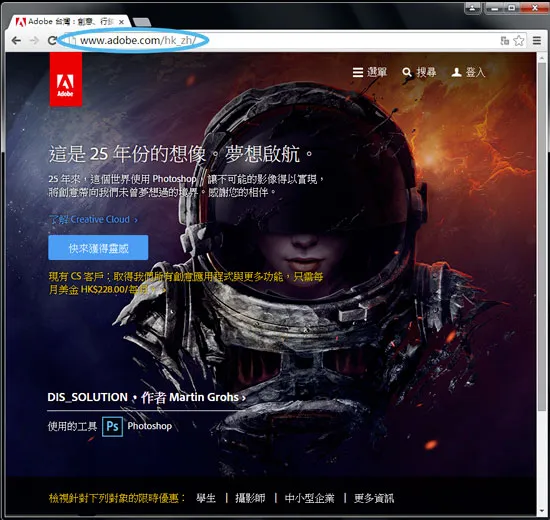Click the 使用的工具 label
The image size is (550, 520).
tap(72, 426)
